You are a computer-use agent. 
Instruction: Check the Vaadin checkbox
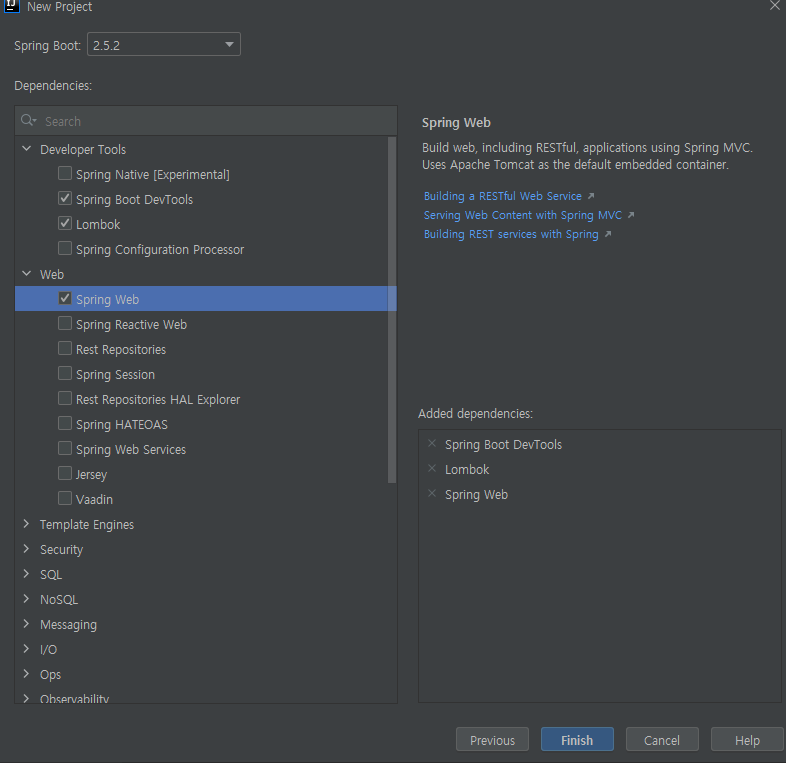(65, 499)
